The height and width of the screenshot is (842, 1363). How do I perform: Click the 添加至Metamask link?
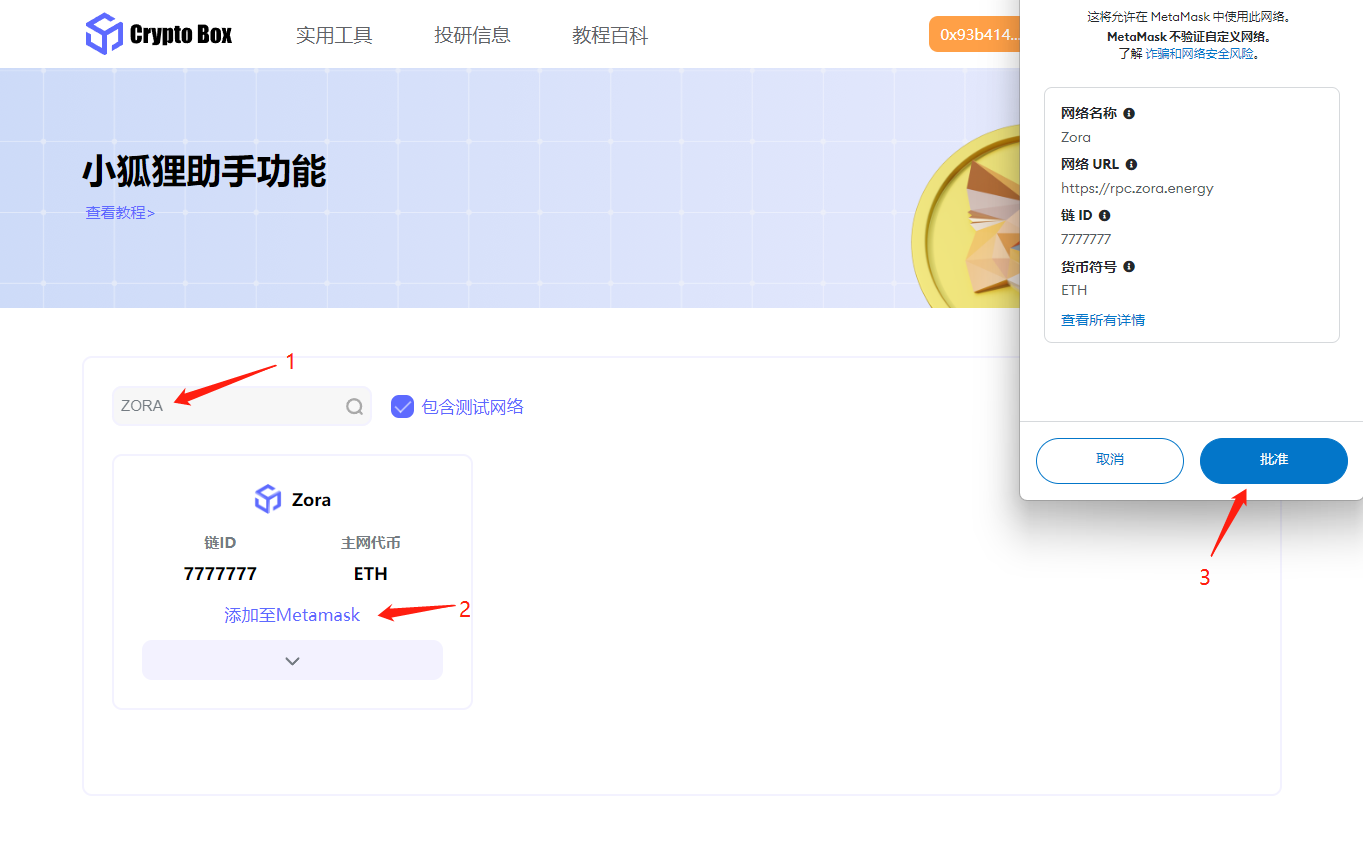pos(292,615)
